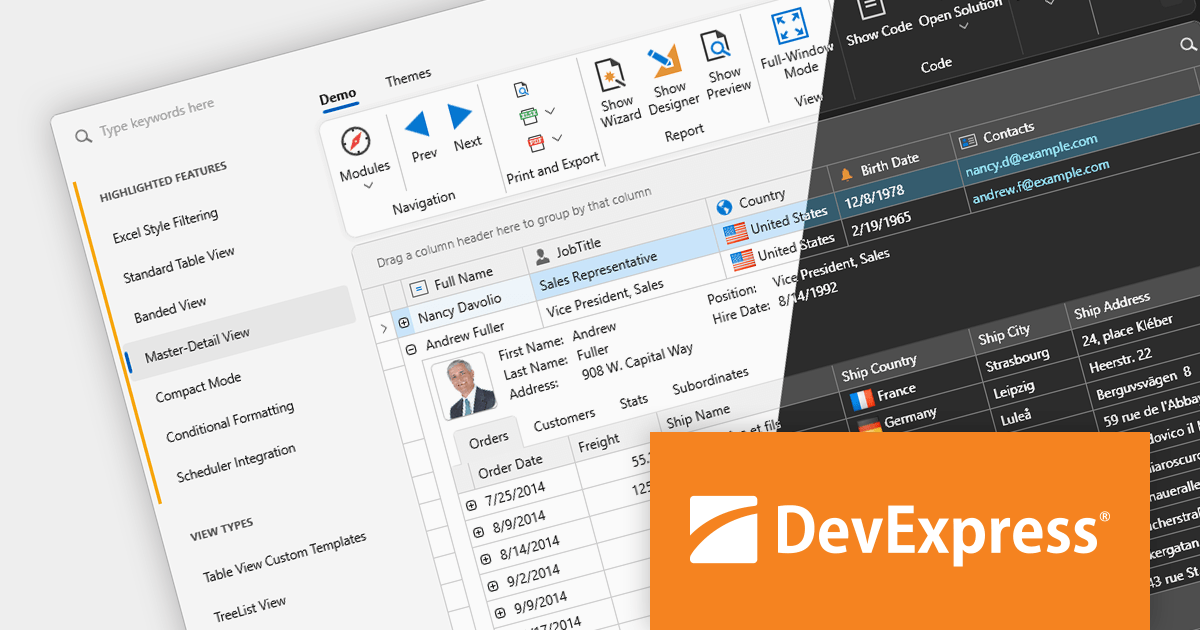
Task: Click the green print icon in Print and Export
Action: coord(530,116)
